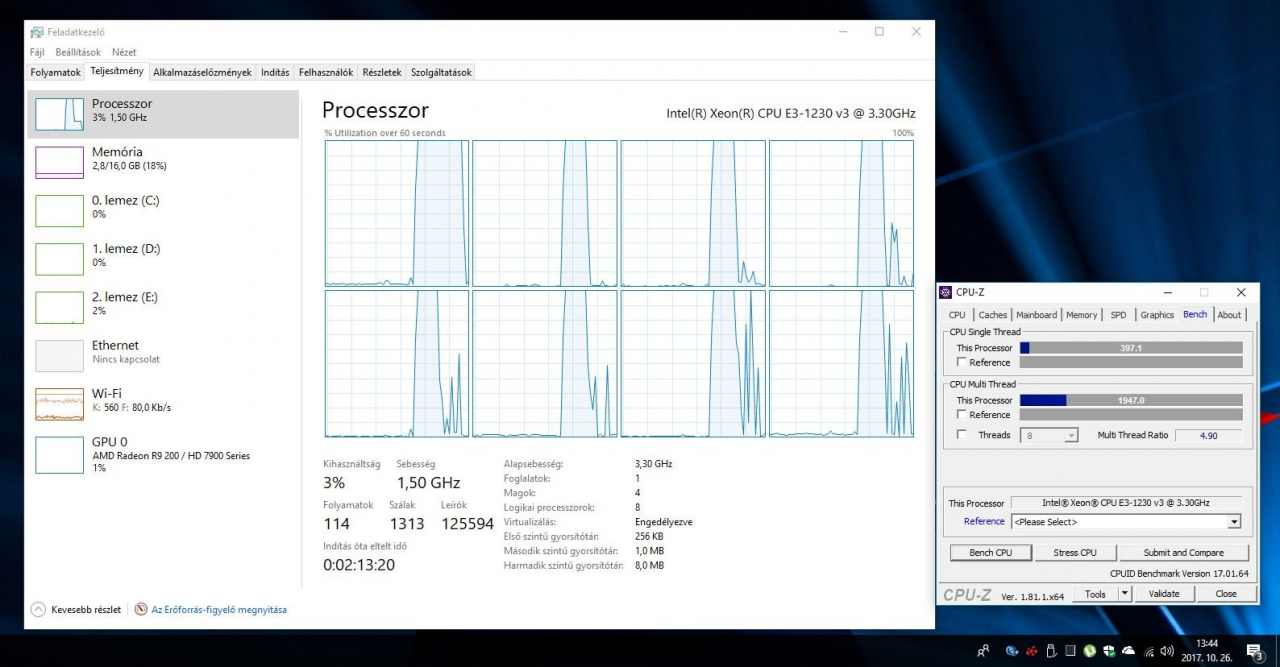The image size is (1280, 667).
Task: Switch to the Folyamatok tab
Action: click(56, 72)
